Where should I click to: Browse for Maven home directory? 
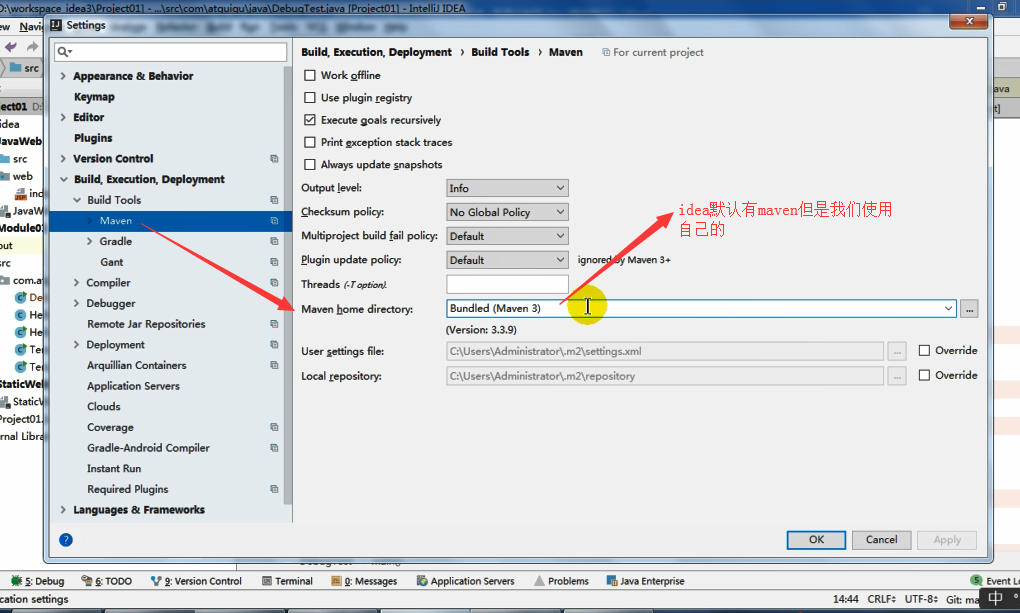tap(969, 309)
